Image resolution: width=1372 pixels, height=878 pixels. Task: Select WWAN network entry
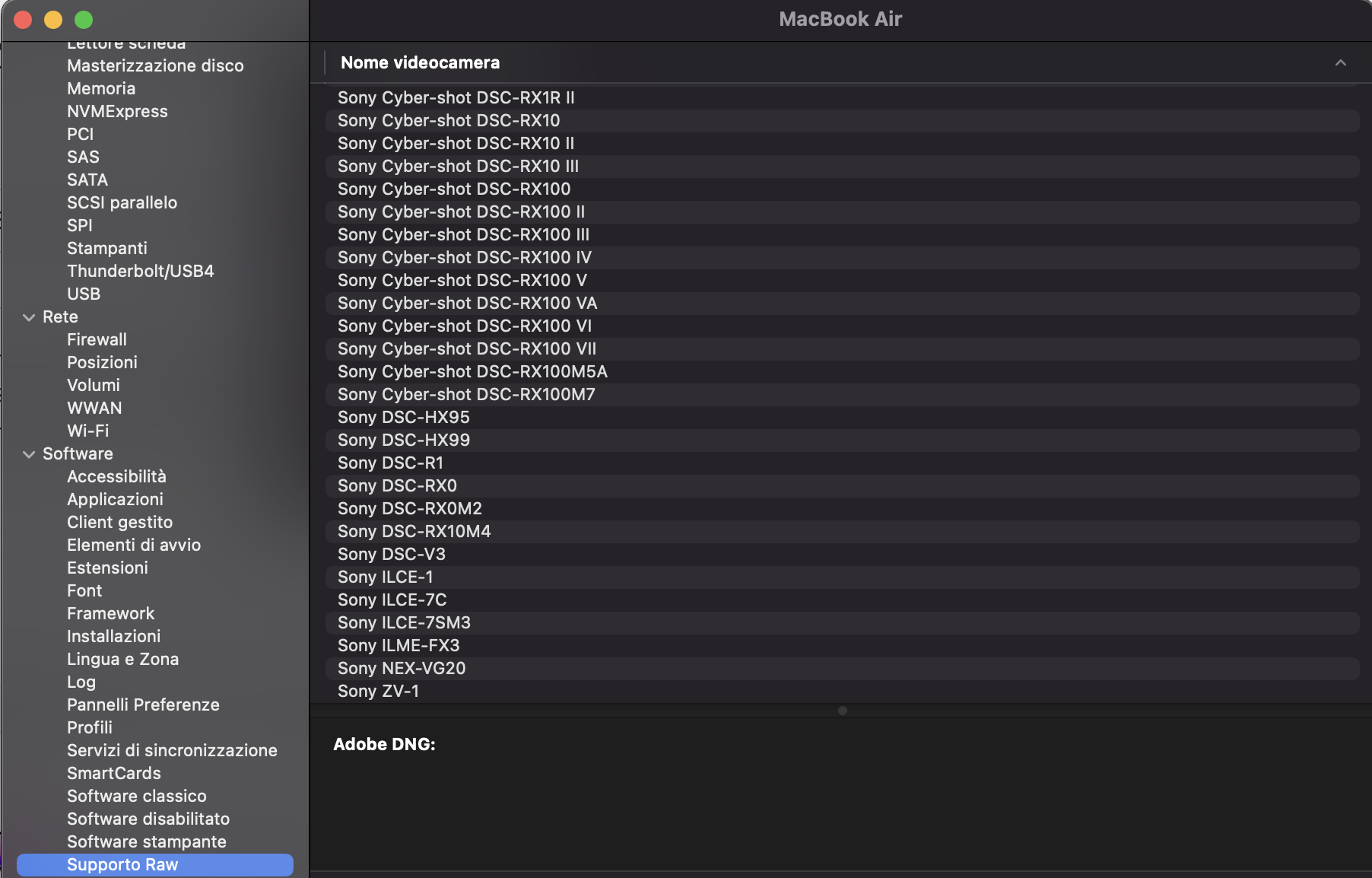point(94,409)
